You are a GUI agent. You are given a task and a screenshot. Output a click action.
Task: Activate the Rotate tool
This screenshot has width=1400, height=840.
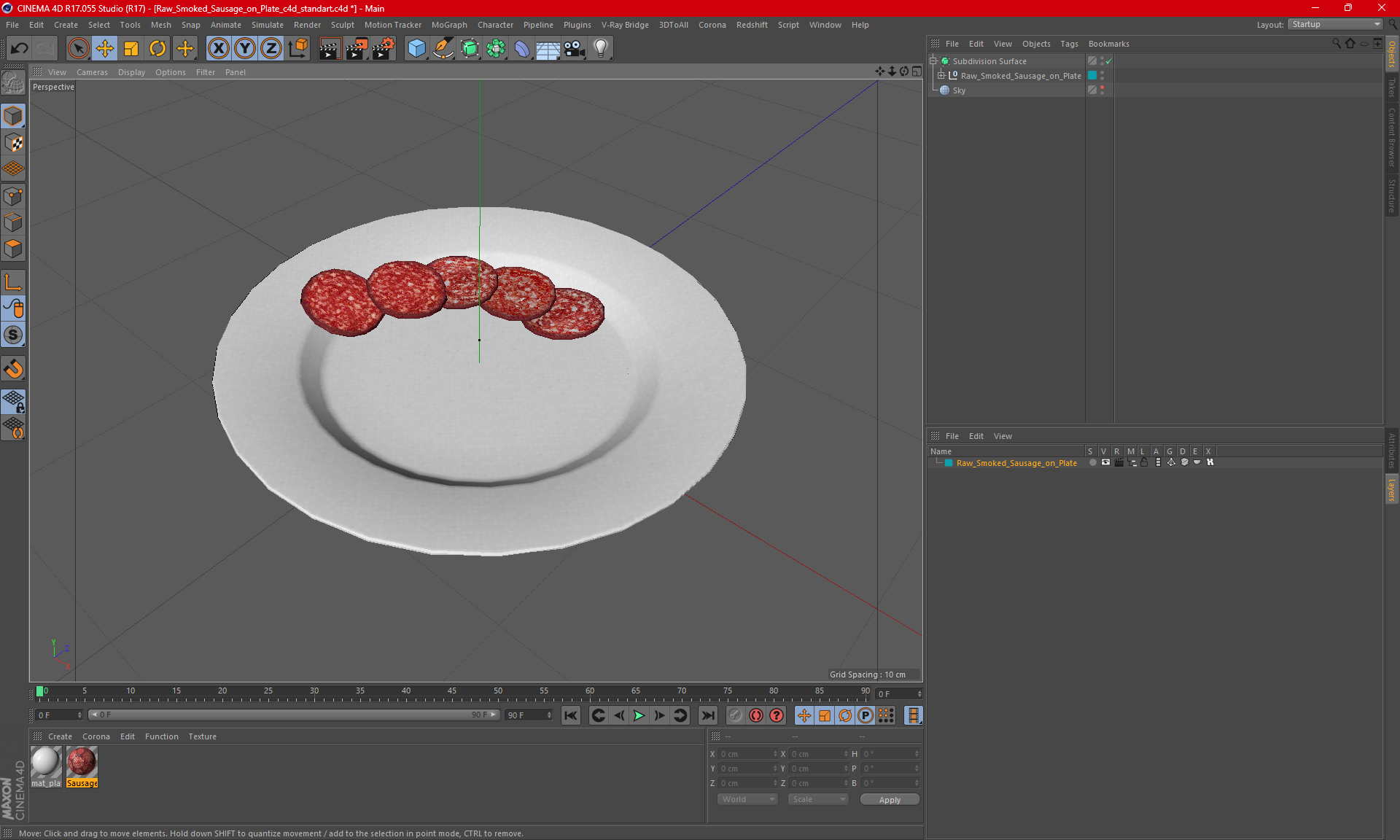pos(157,48)
